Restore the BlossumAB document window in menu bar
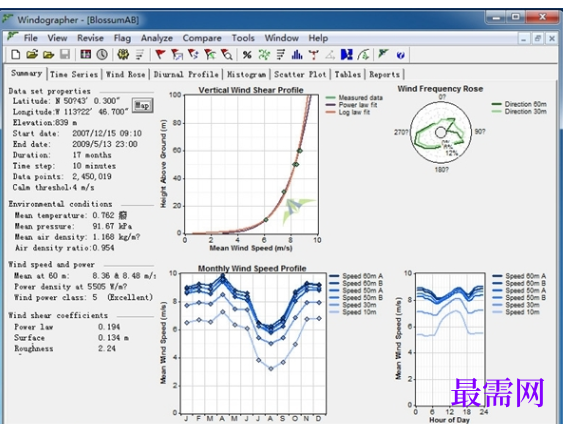The height and width of the screenshot is (424, 563). (538, 38)
